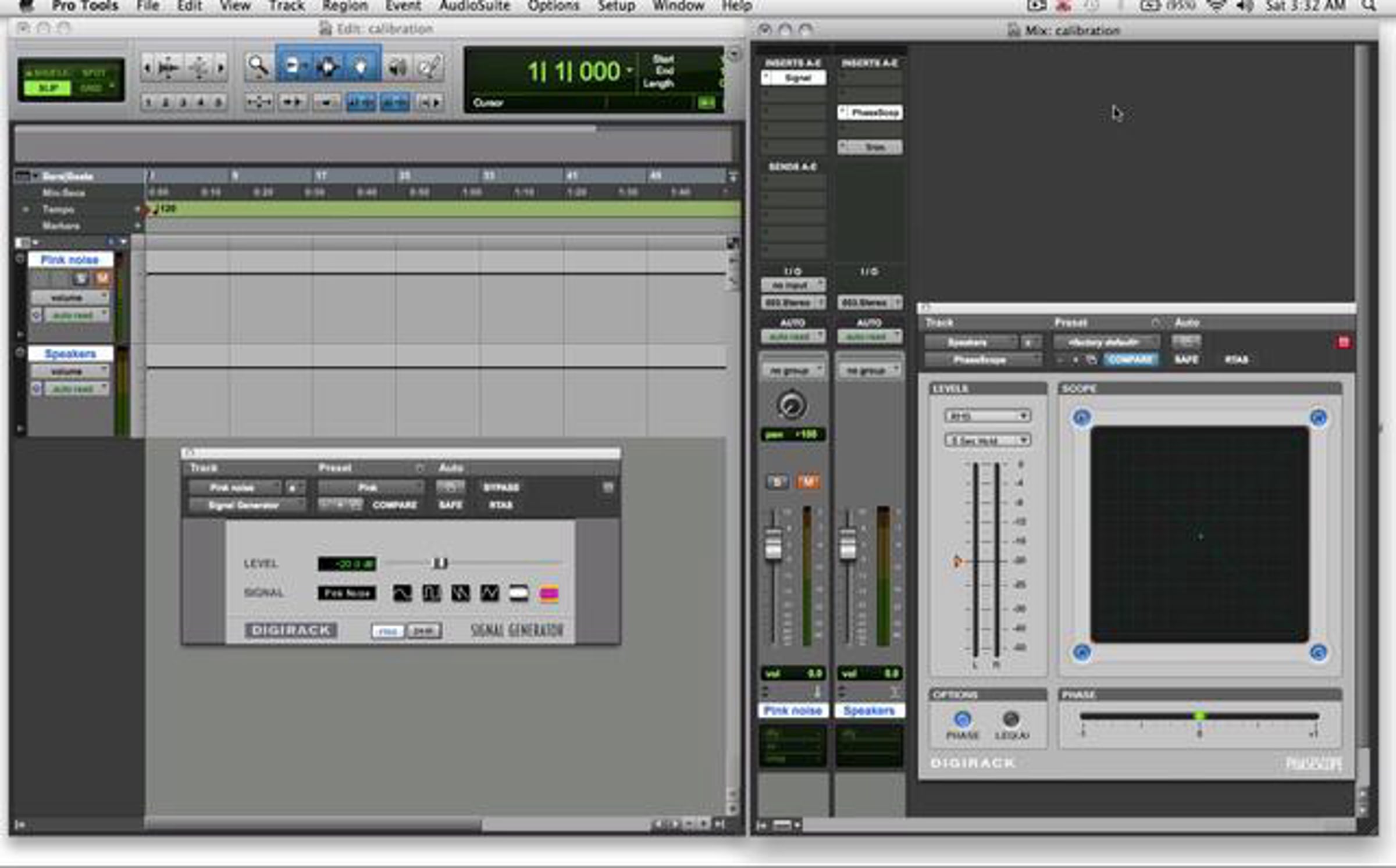1396x868 pixels.
Task: Select the Selector tool
Action: pyautogui.click(x=327, y=67)
